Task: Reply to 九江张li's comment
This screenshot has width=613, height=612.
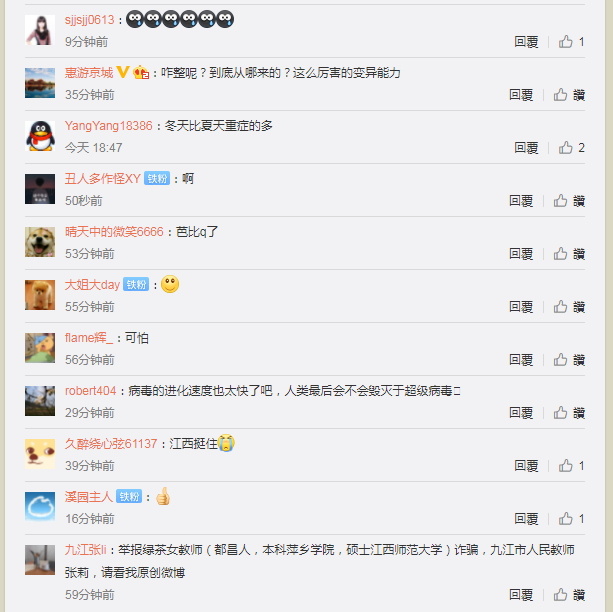Action: coord(521,595)
